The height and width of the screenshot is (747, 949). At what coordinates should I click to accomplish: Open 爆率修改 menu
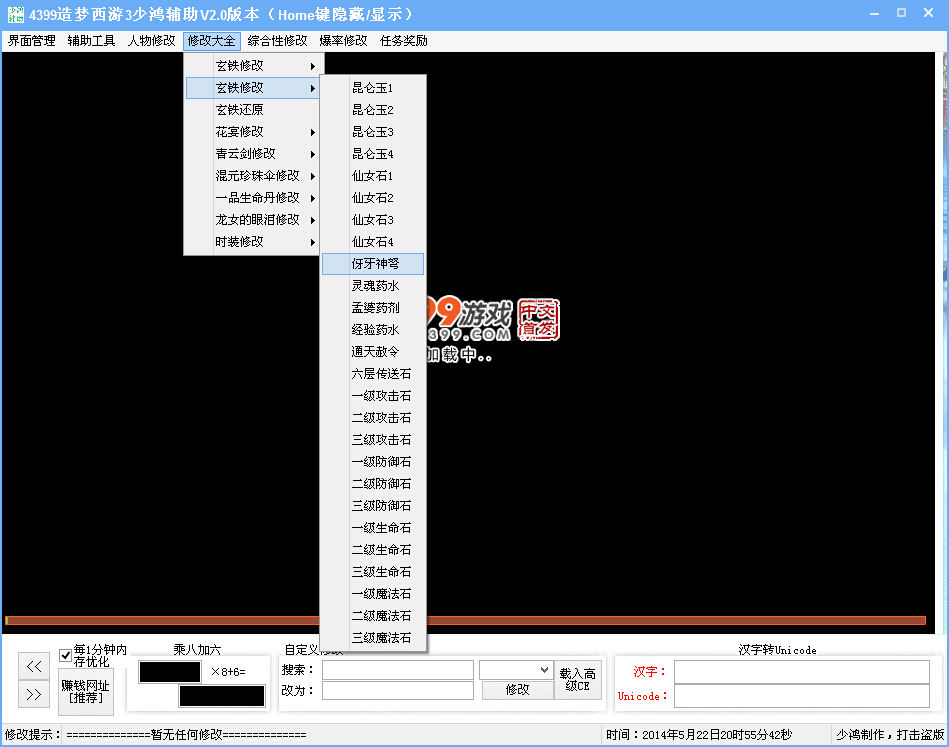pyautogui.click(x=343, y=41)
